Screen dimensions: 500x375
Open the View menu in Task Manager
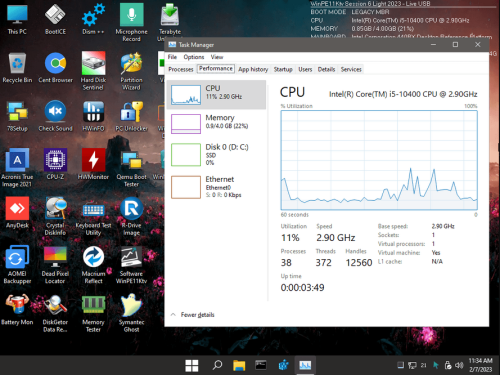point(217,57)
